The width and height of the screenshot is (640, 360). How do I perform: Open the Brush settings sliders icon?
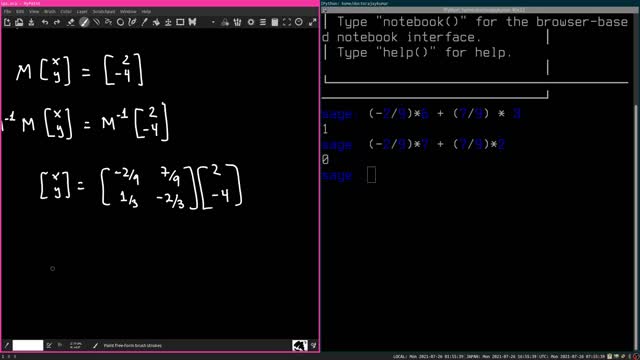(238, 22)
